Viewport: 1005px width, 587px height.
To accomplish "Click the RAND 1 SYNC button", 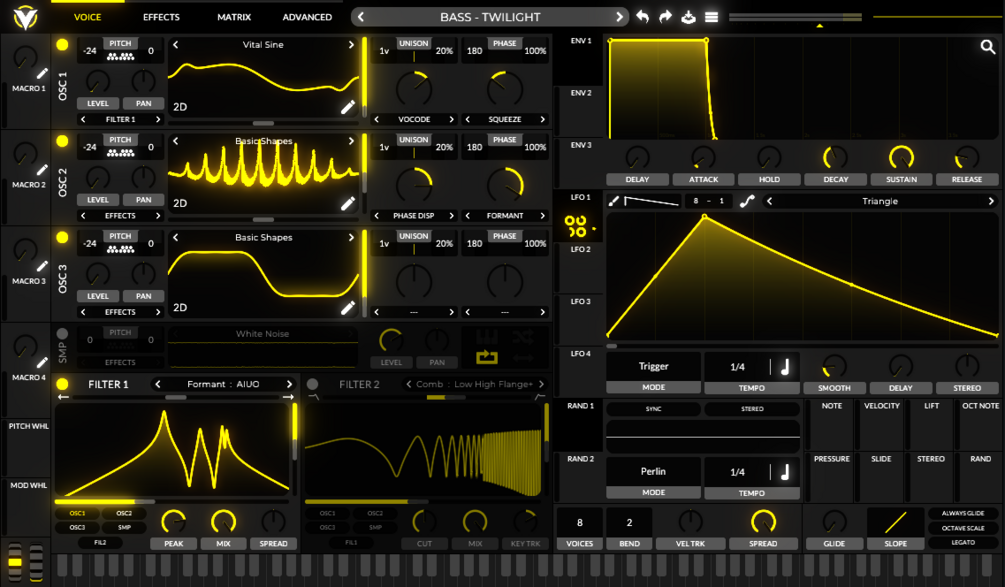I will [653, 409].
